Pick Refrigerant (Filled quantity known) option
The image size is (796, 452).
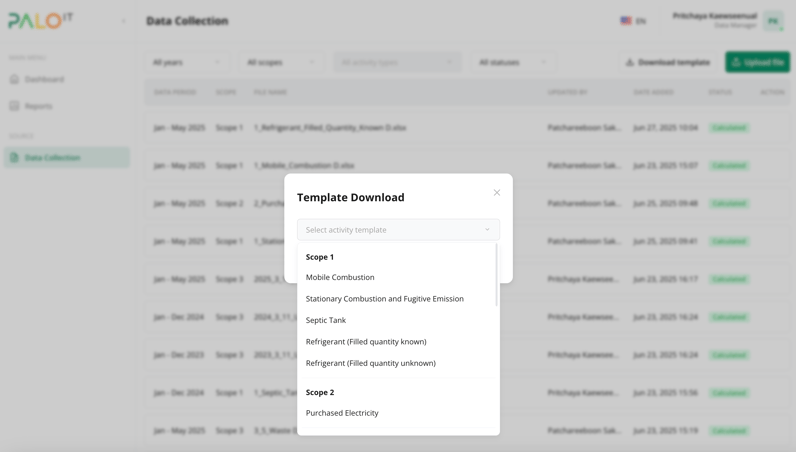pyautogui.click(x=366, y=342)
